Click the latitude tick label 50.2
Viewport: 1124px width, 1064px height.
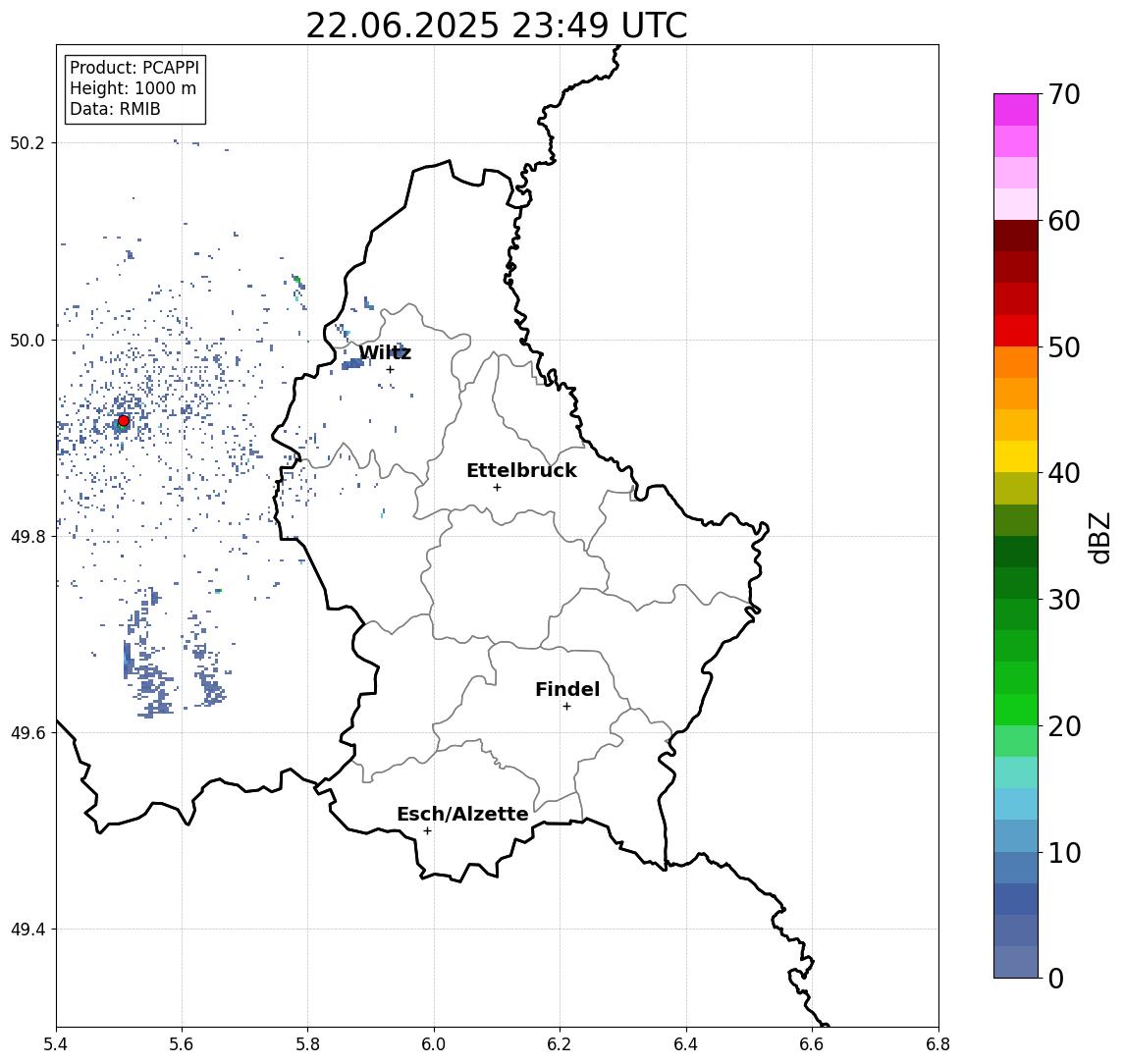click(x=27, y=142)
